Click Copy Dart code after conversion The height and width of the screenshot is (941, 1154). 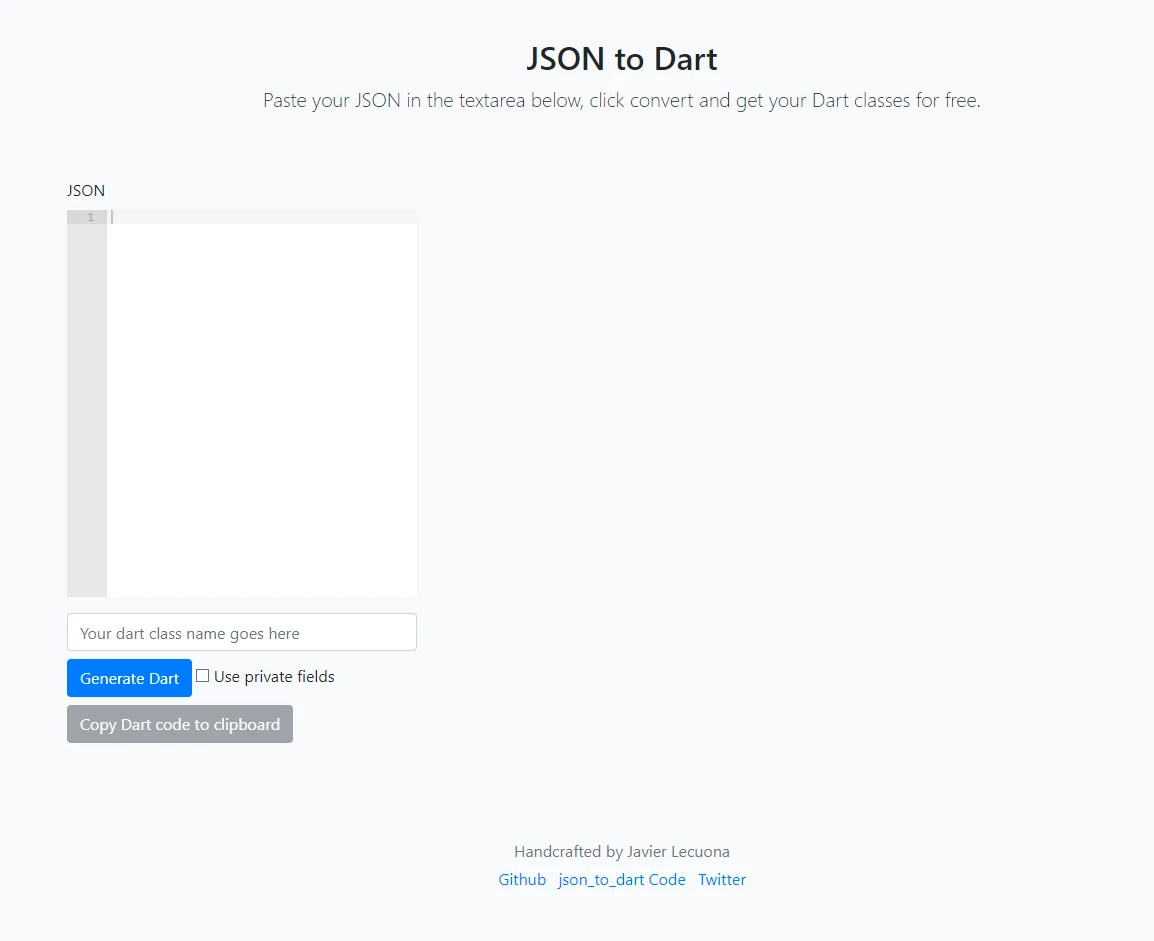pyautogui.click(x=179, y=723)
